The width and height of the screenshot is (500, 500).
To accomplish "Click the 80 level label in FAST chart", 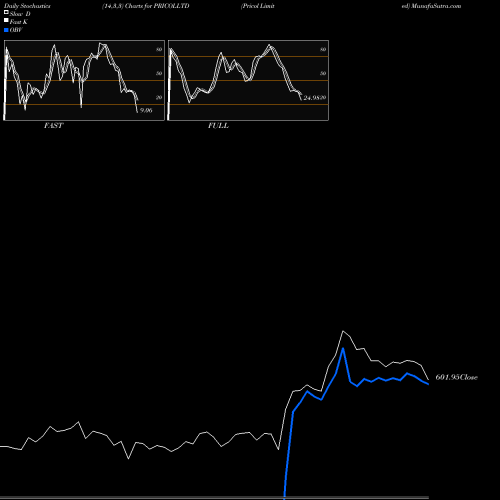I will [159, 49].
